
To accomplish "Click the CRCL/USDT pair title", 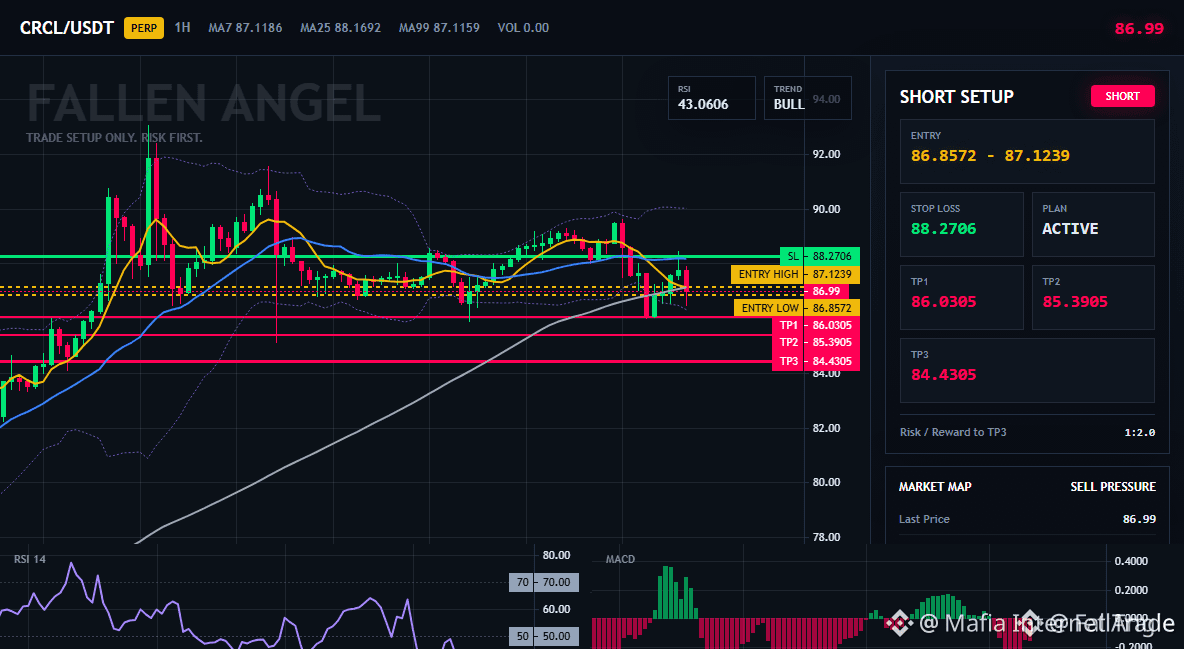I will (x=66, y=28).
